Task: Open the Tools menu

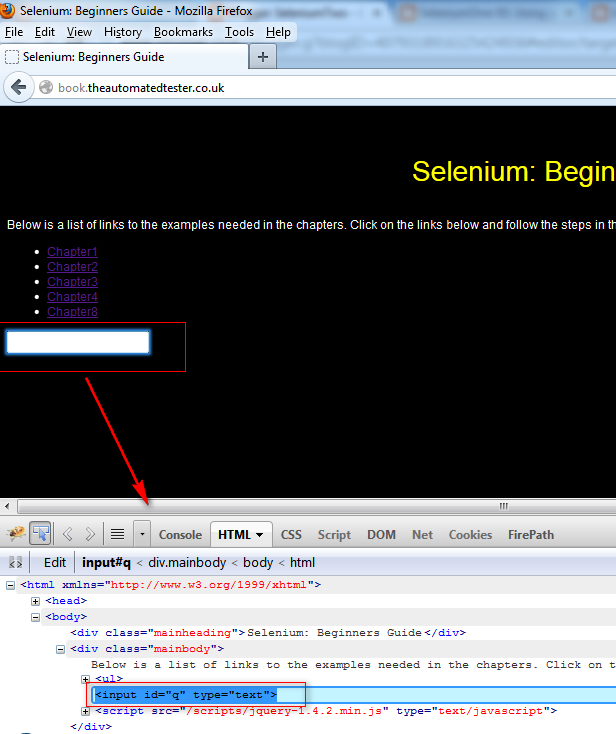Action: pyautogui.click(x=239, y=32)
